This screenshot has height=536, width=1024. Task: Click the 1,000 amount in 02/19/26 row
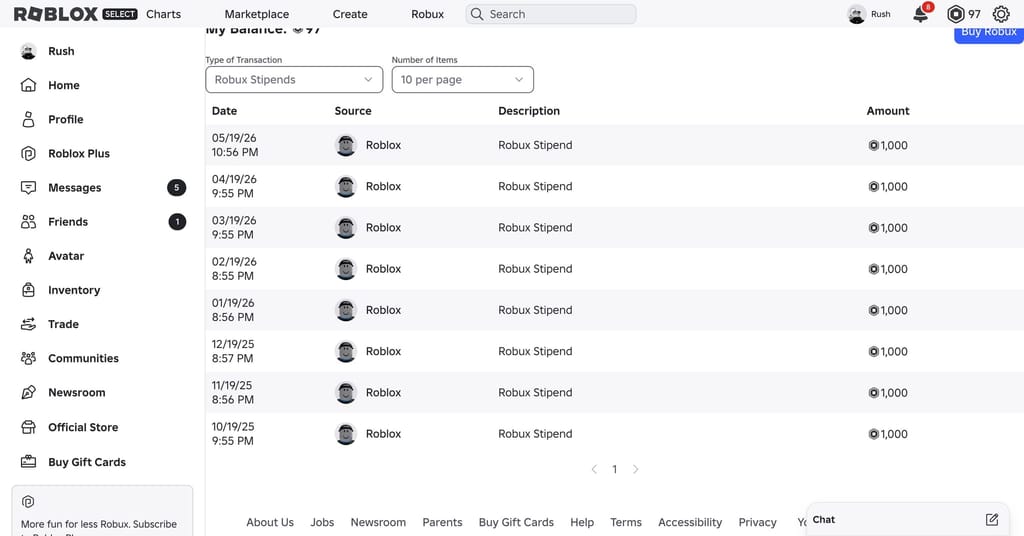[x=888, y=268]
